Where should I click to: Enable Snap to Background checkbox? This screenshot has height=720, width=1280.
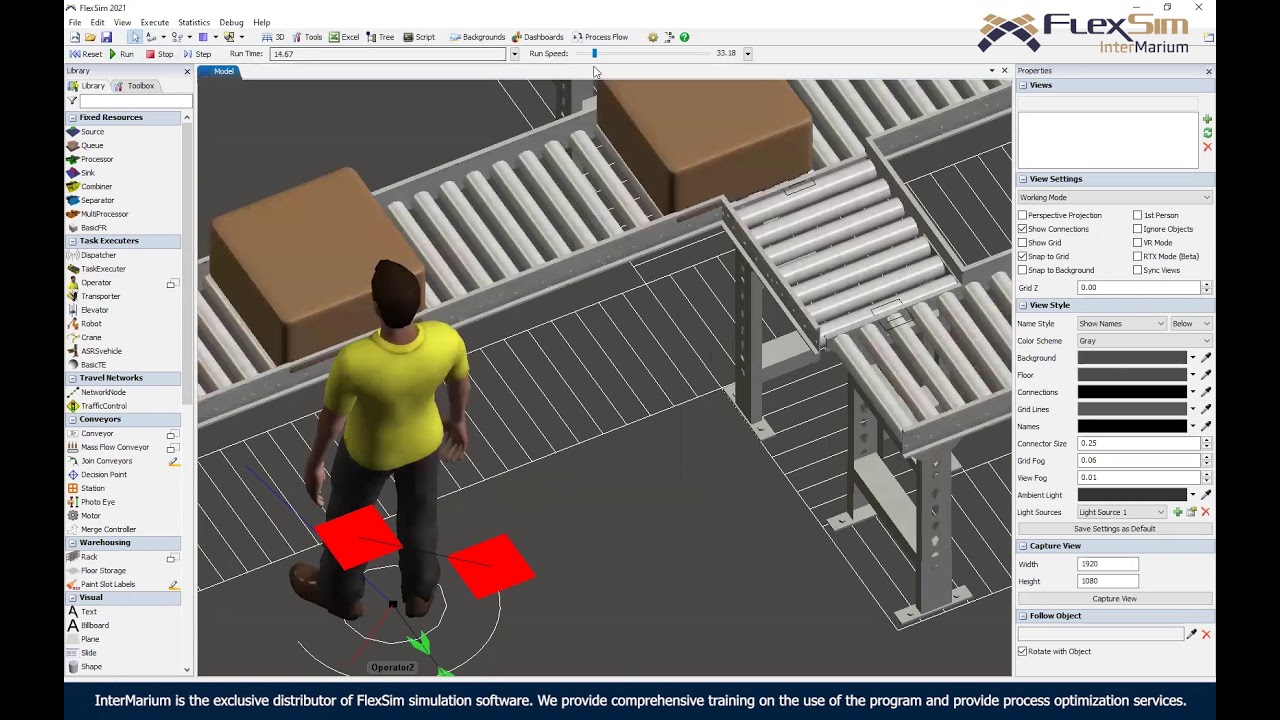pyautogui.click(x=1023, y=270)
